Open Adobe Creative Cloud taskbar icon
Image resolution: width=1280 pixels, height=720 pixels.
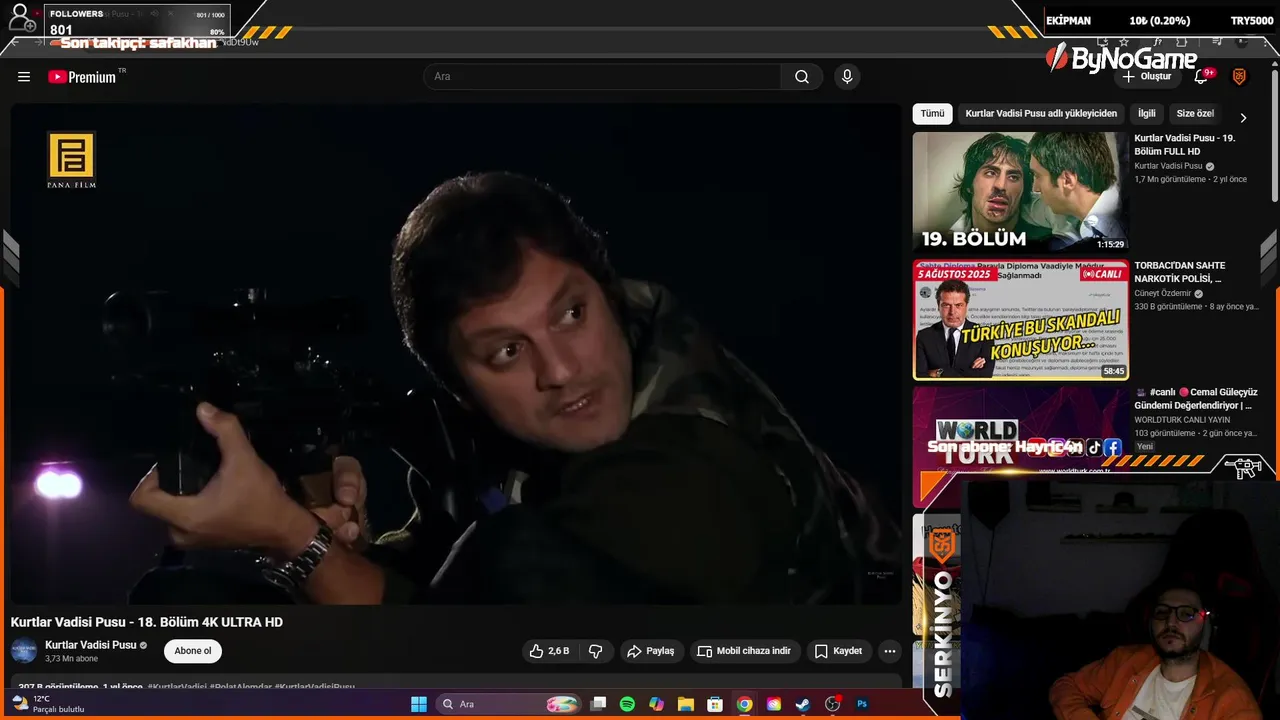[x=774, y=704]
